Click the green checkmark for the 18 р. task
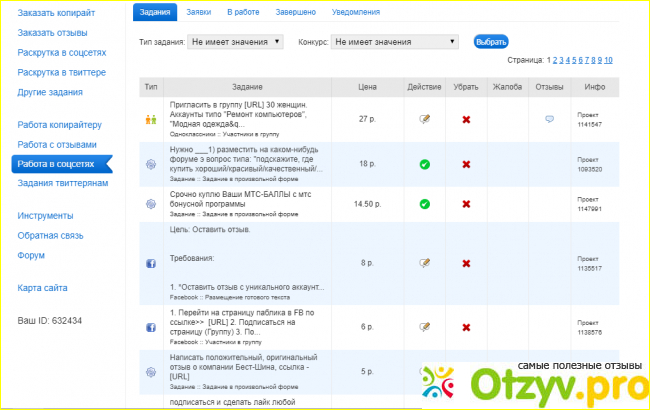The height and width of the screenshot is (410, 650). [424, 163]
